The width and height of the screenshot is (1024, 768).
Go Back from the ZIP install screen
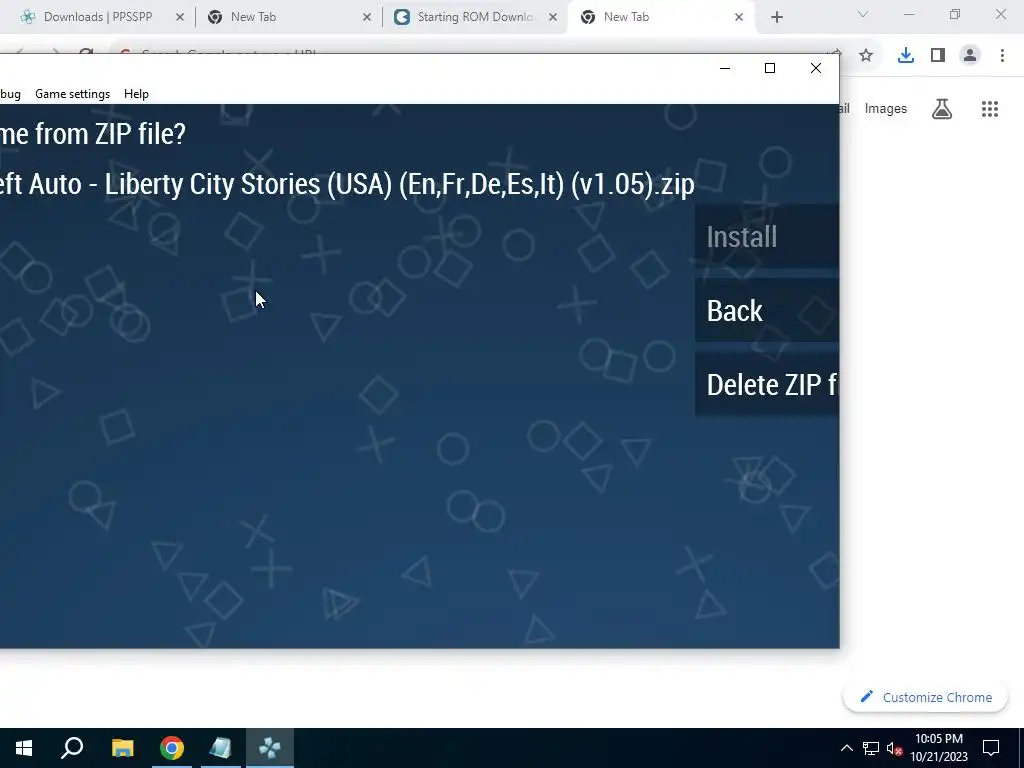(767, 311)
